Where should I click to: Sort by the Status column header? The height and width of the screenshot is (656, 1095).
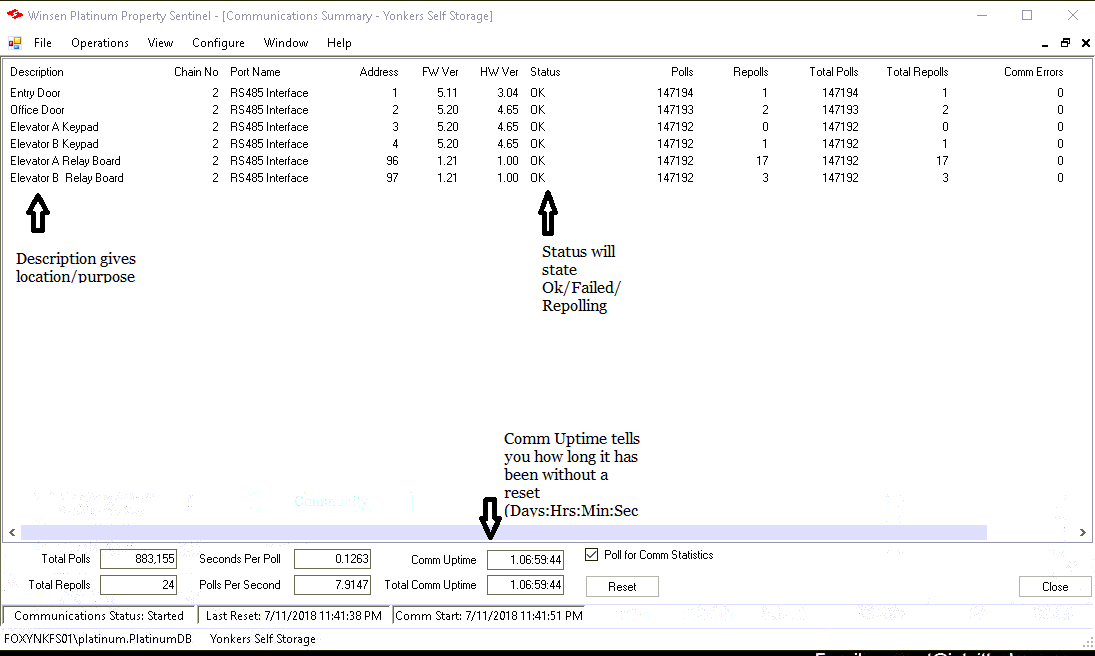click(x=545, y=72)
